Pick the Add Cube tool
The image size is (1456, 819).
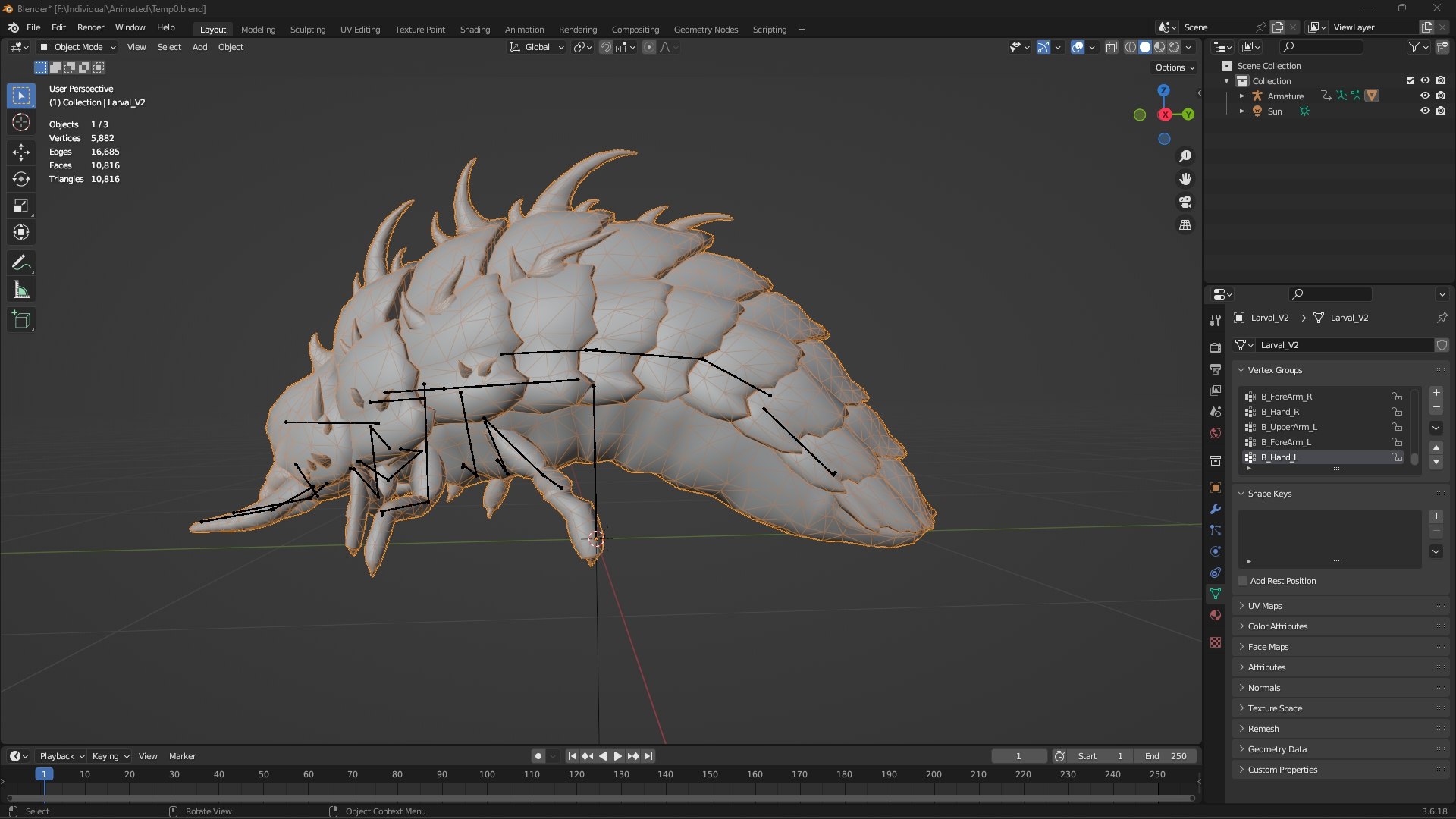[21, 320]
